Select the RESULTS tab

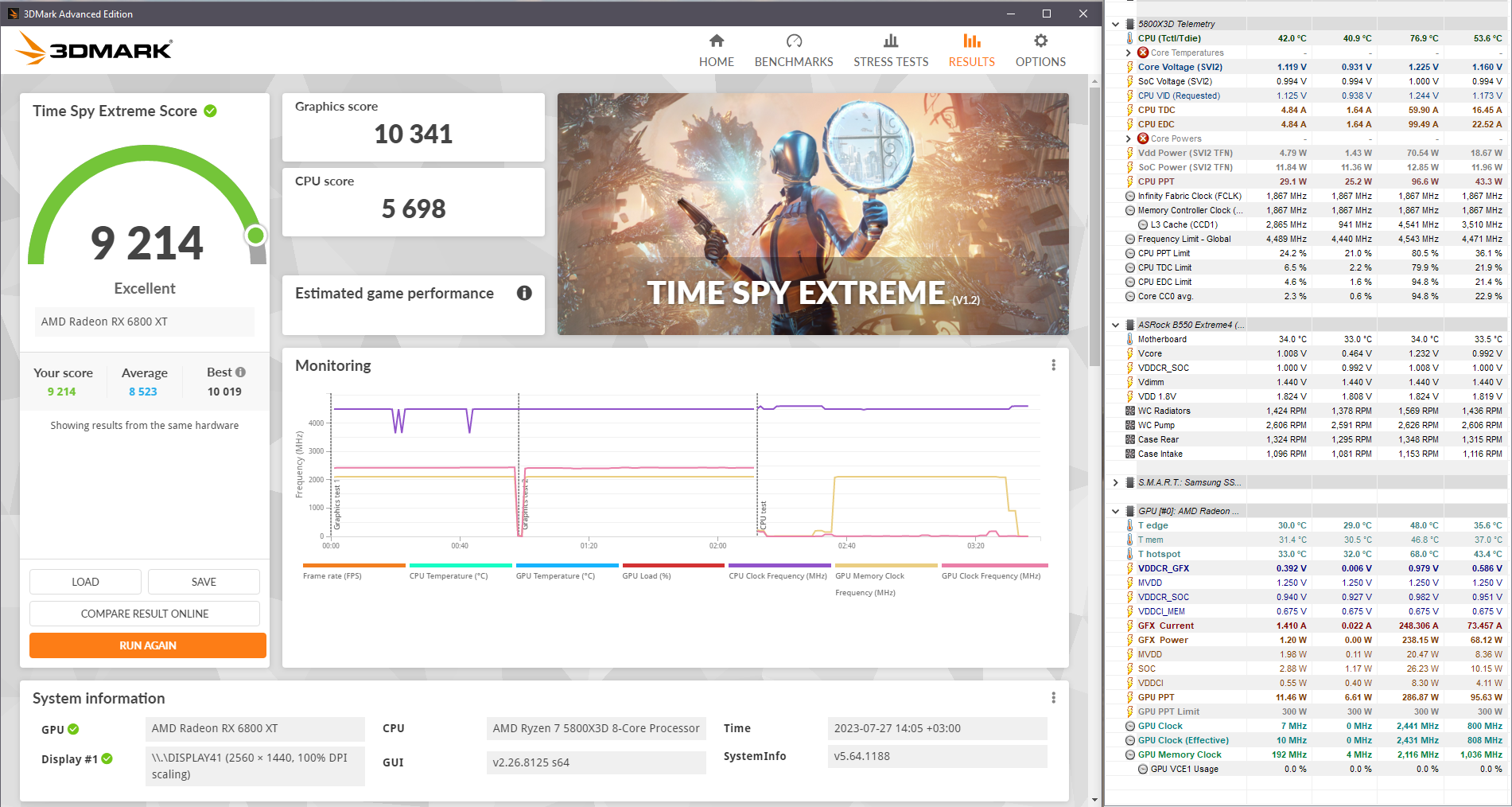point(971,51)
